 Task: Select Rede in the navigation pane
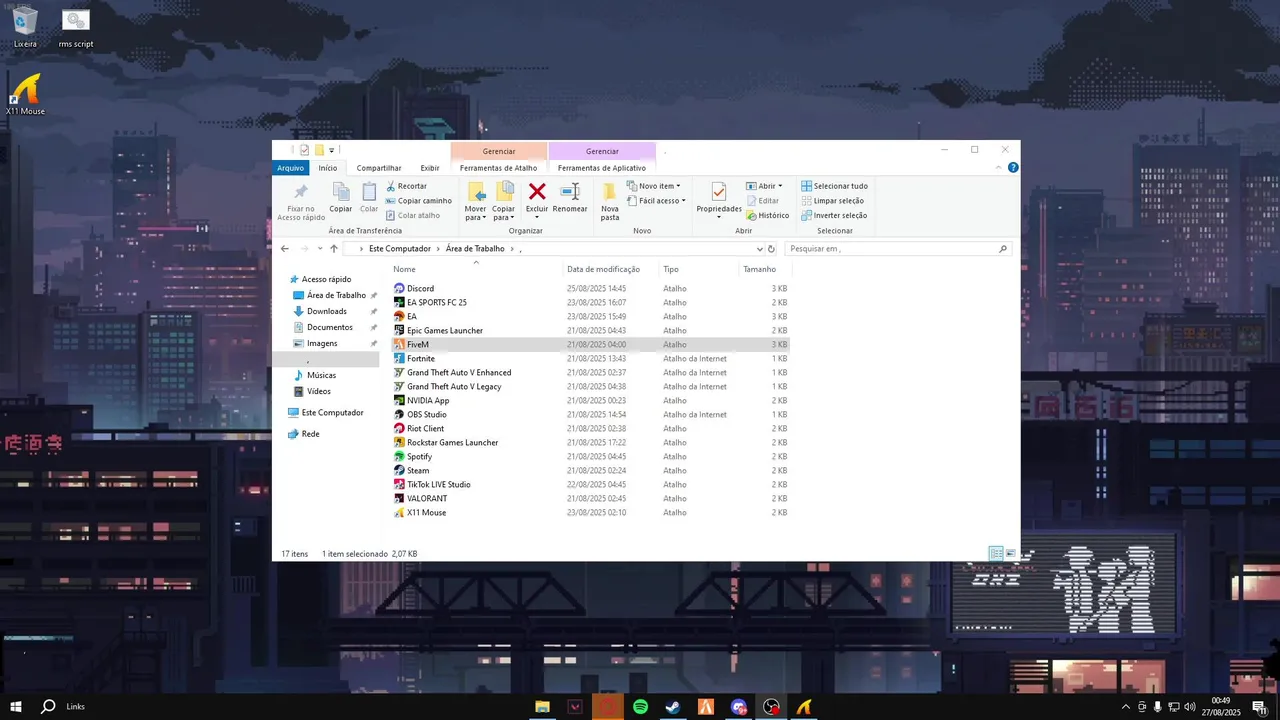(310, 434)
